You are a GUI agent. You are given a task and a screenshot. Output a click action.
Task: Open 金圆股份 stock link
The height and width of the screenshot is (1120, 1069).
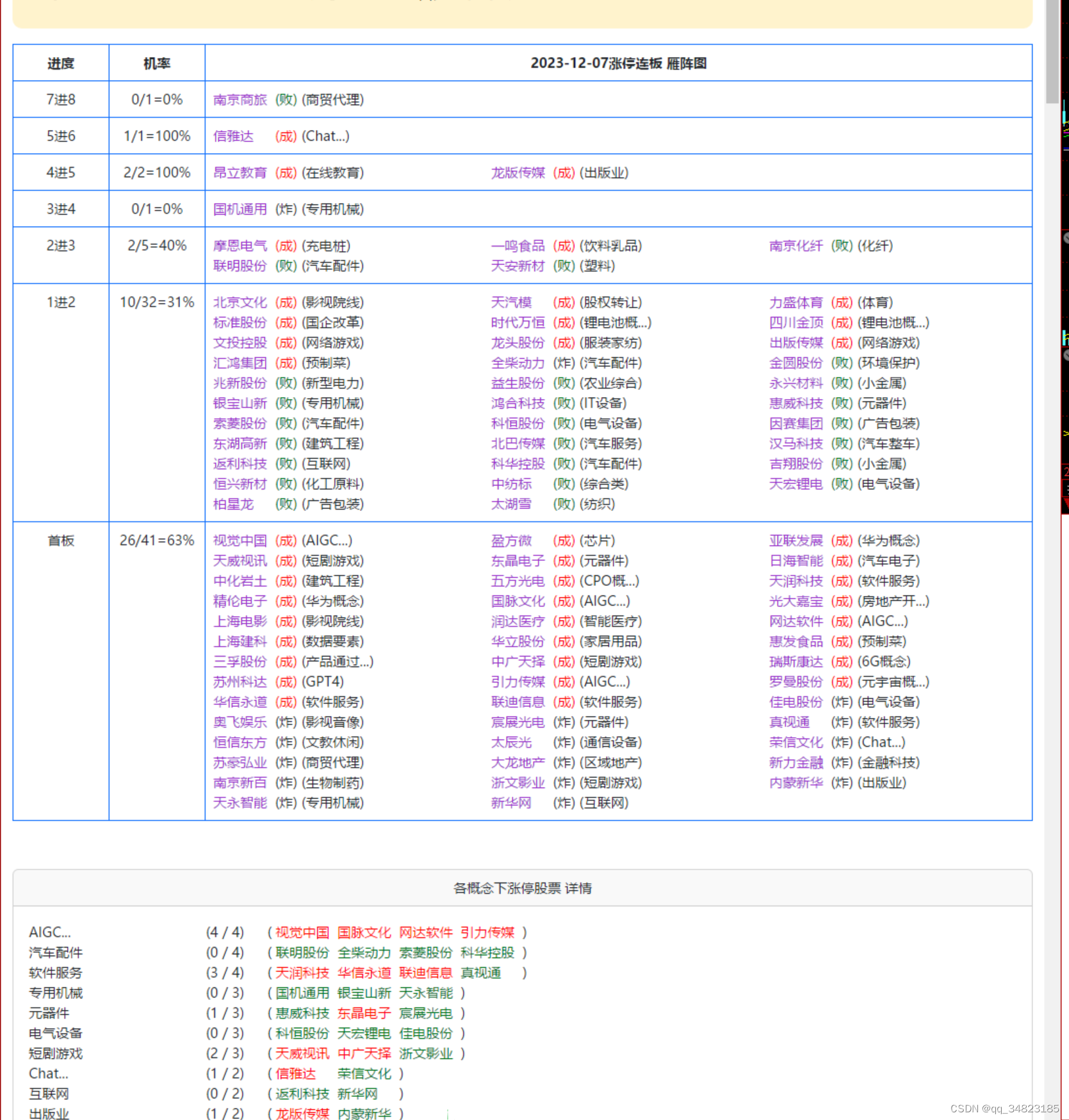click(796, 363)
